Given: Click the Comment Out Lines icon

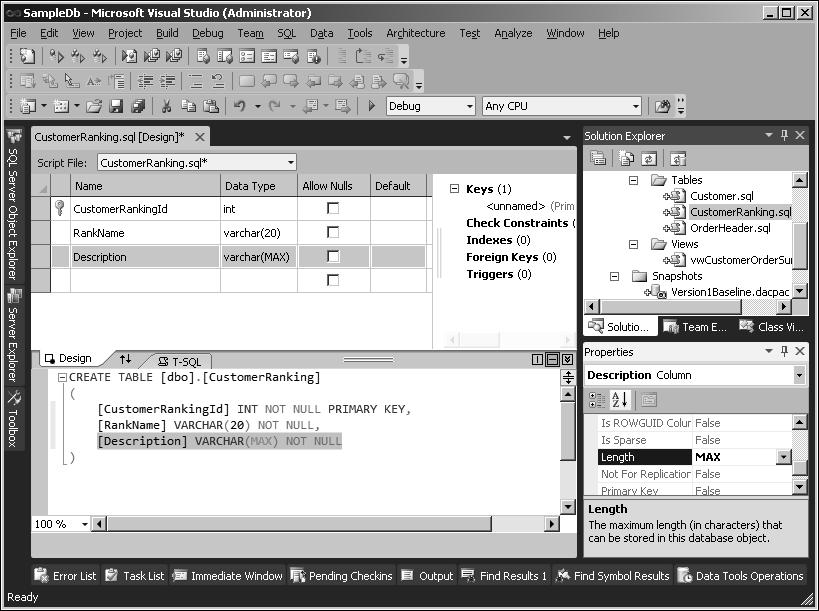Looking at the screenshot, I should click(195, 81).
